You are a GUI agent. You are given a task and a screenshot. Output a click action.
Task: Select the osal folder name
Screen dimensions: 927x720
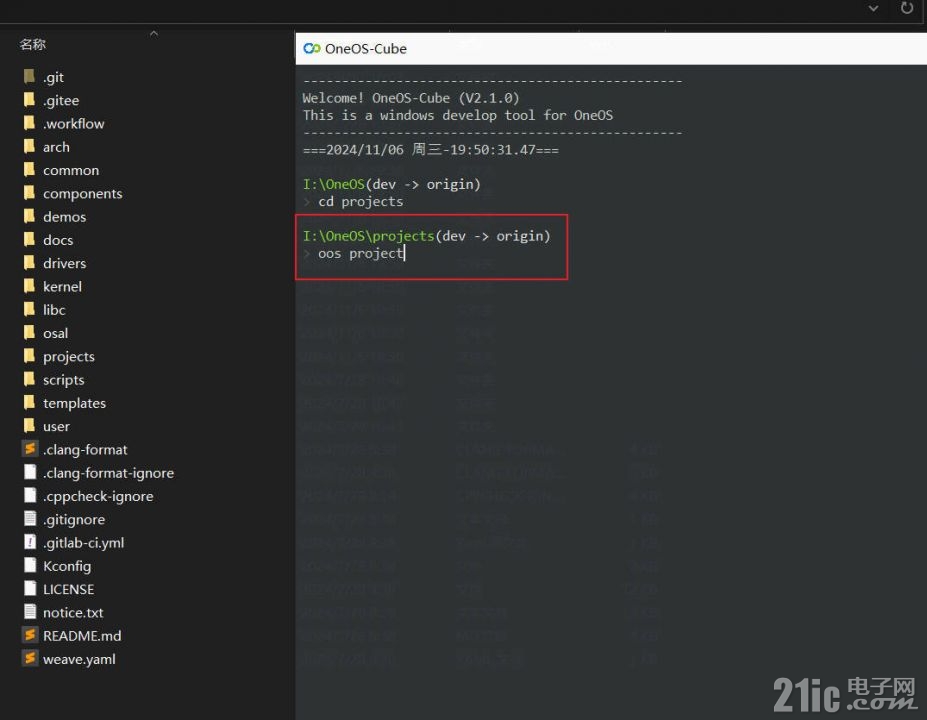56,333
